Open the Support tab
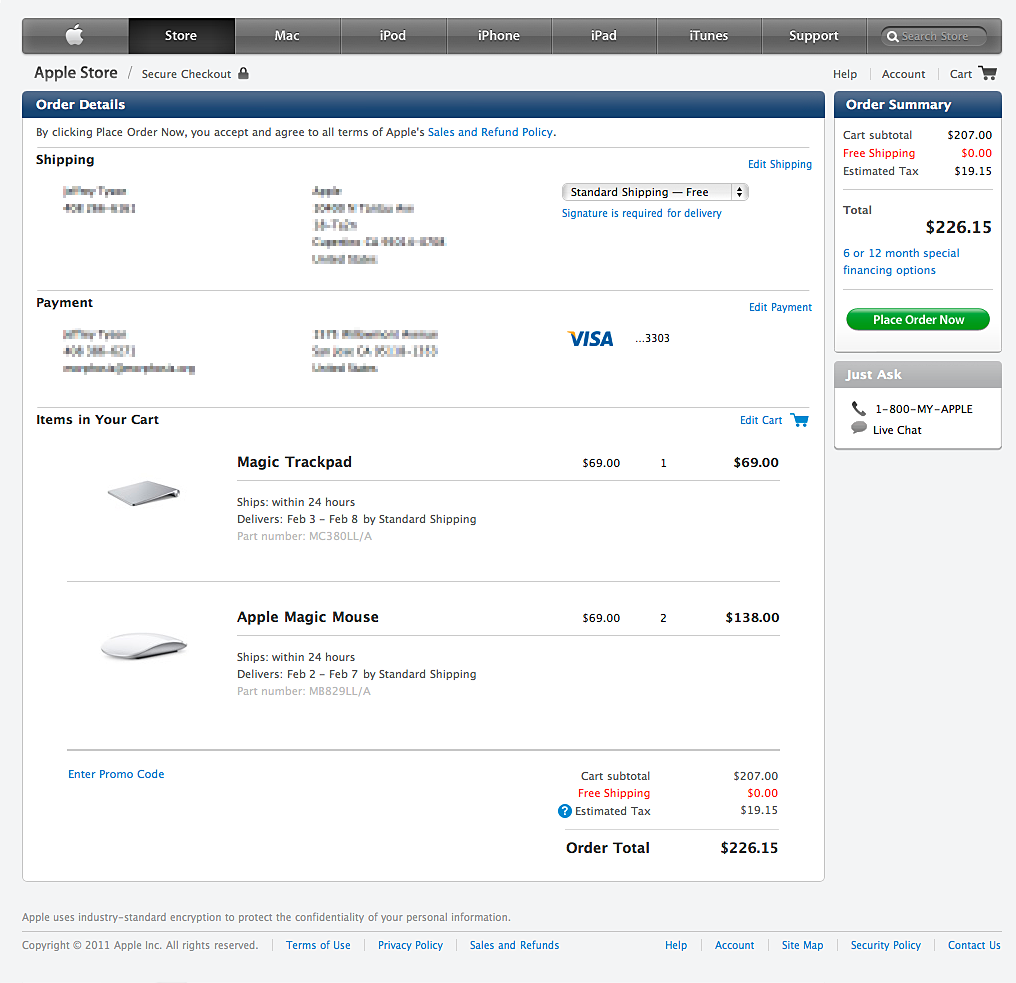 coord(814,36)
